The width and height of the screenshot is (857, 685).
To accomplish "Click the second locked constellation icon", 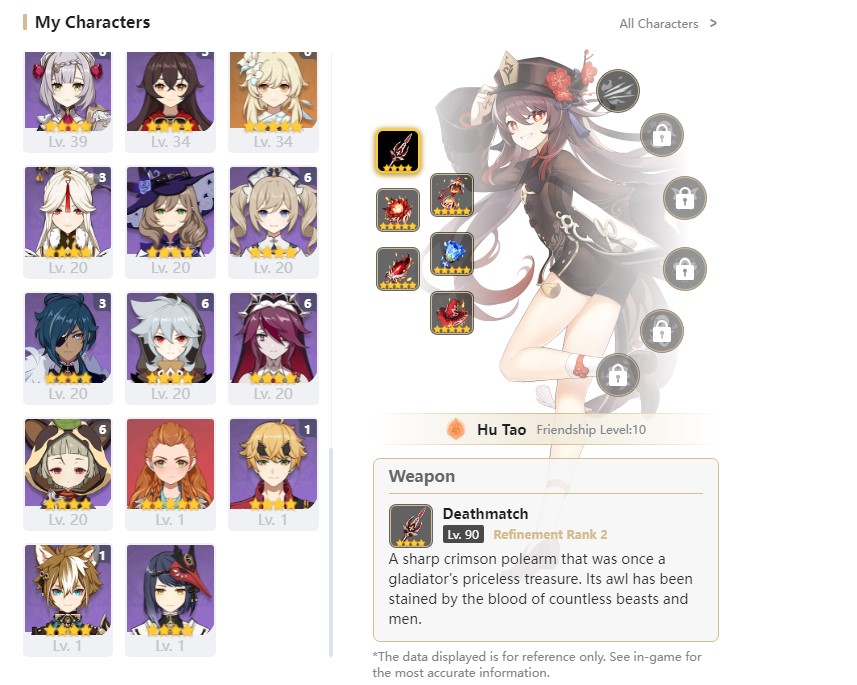I will coord(684,198).
